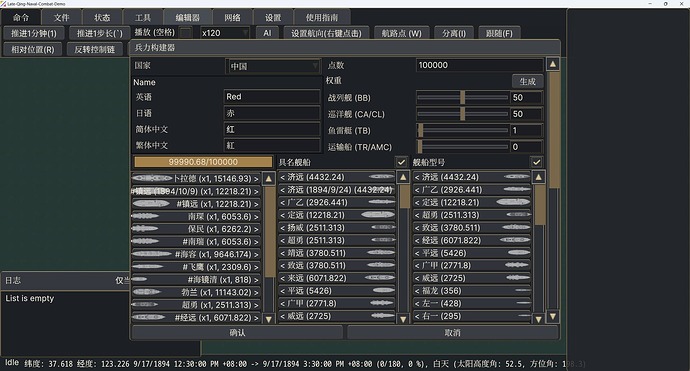The width and height of the screenshot is (690, 371).
Task: Click the 繁体中文 name input field
Action: (272, 145)
